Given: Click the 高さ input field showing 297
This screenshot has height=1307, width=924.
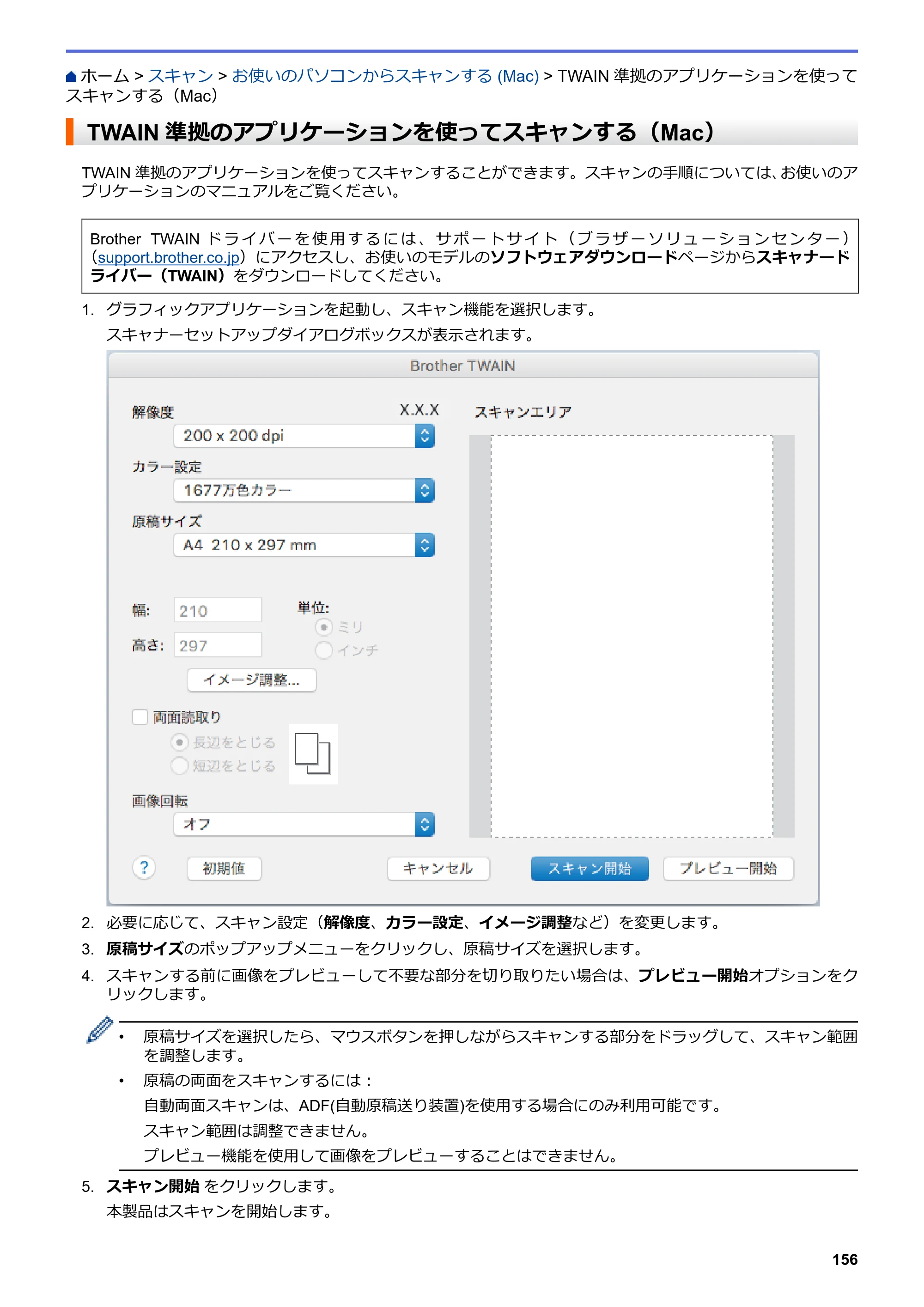Looking at the screenshot, I should [218, 645].
